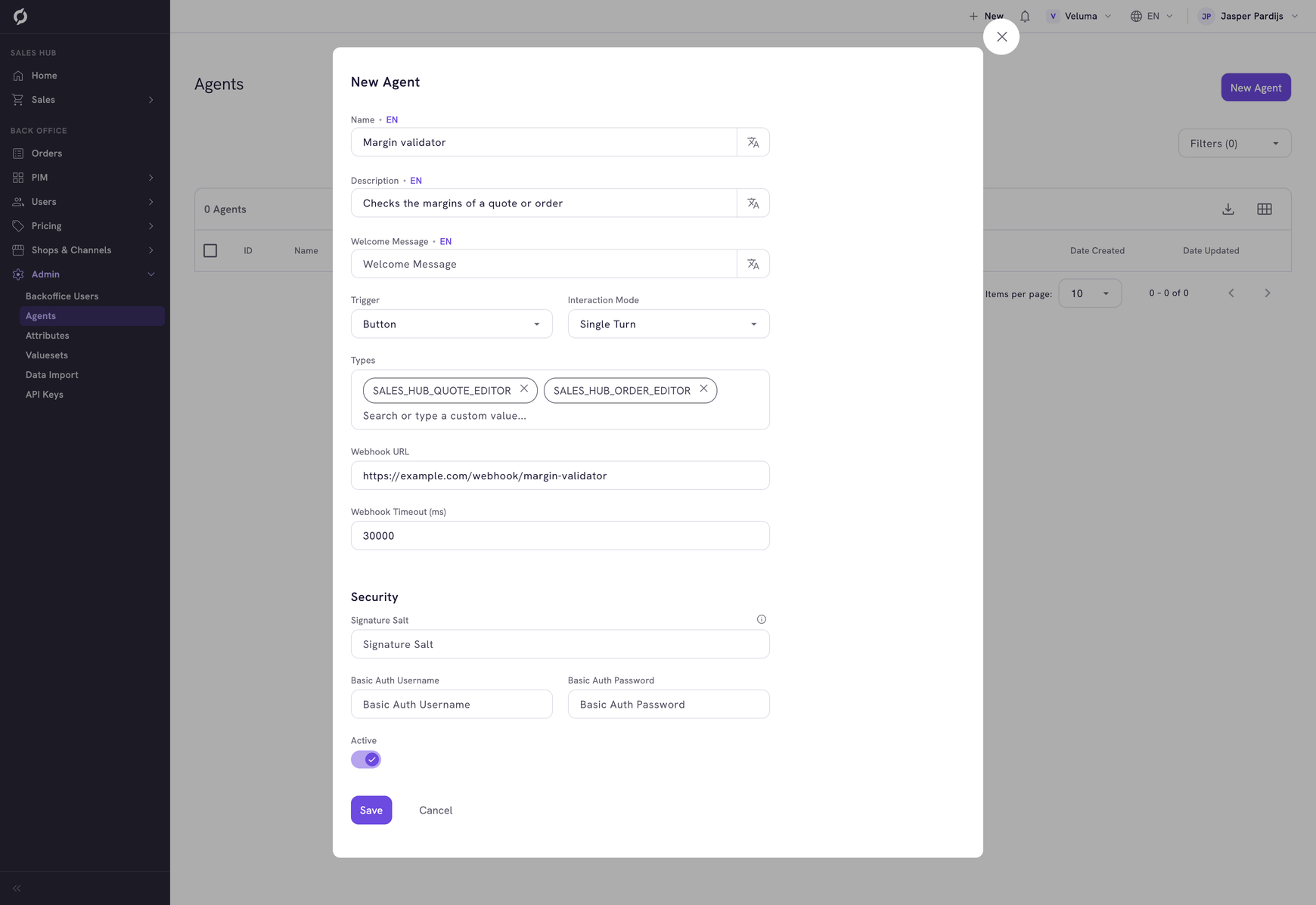Focus the Signature Salt input field
This screenshot has width=1316, height=905.
(560, 644)
